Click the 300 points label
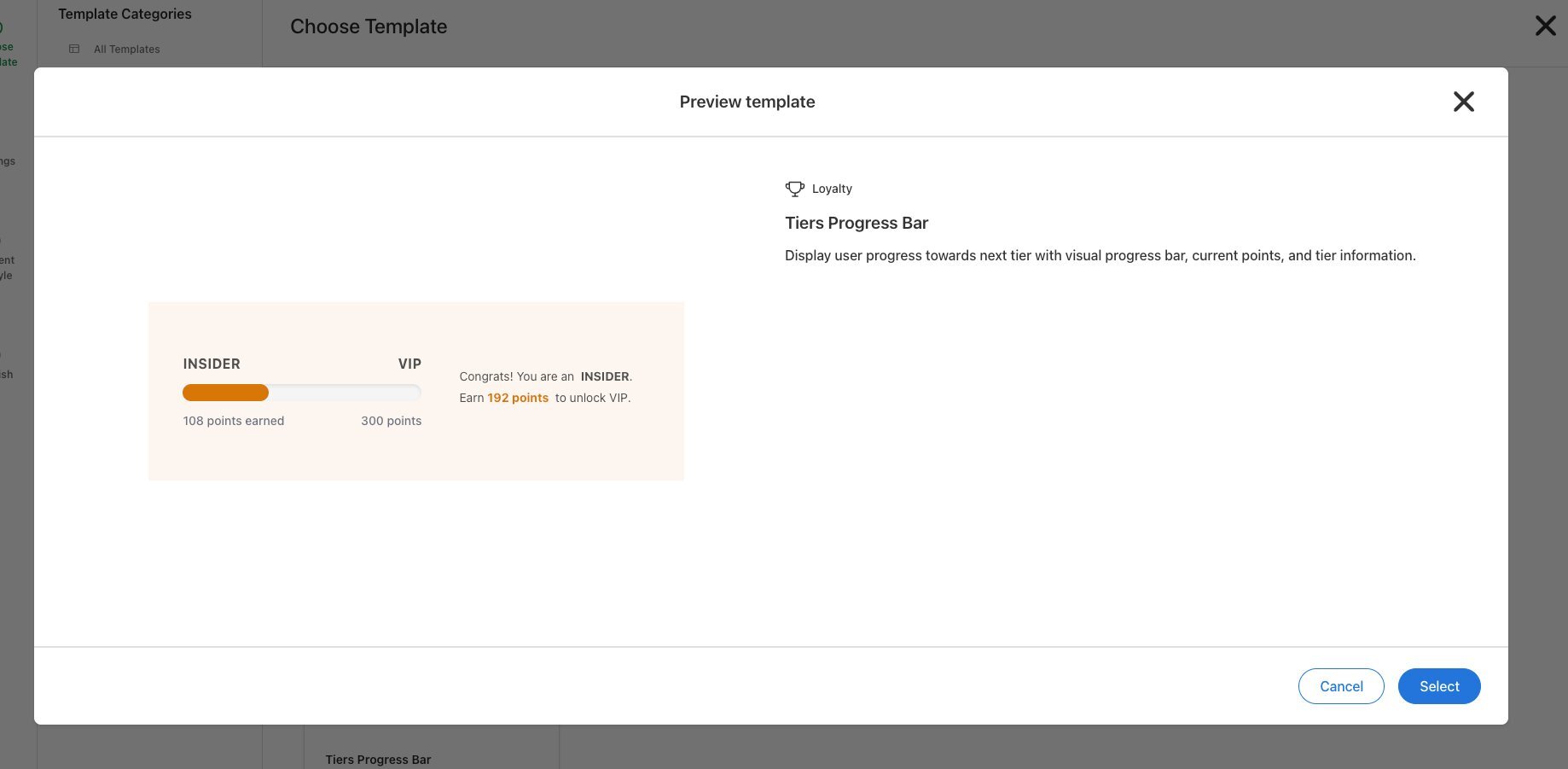 (x=391, y=421)
